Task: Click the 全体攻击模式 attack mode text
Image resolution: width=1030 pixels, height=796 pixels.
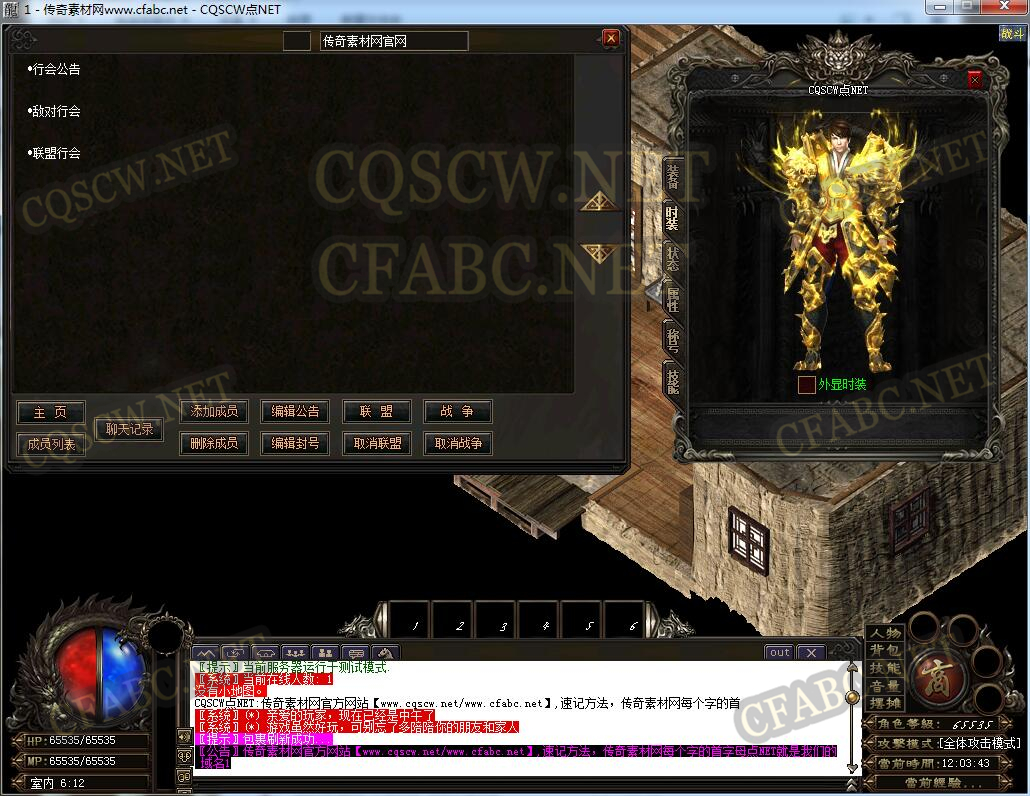Action: tap(980, 743)
